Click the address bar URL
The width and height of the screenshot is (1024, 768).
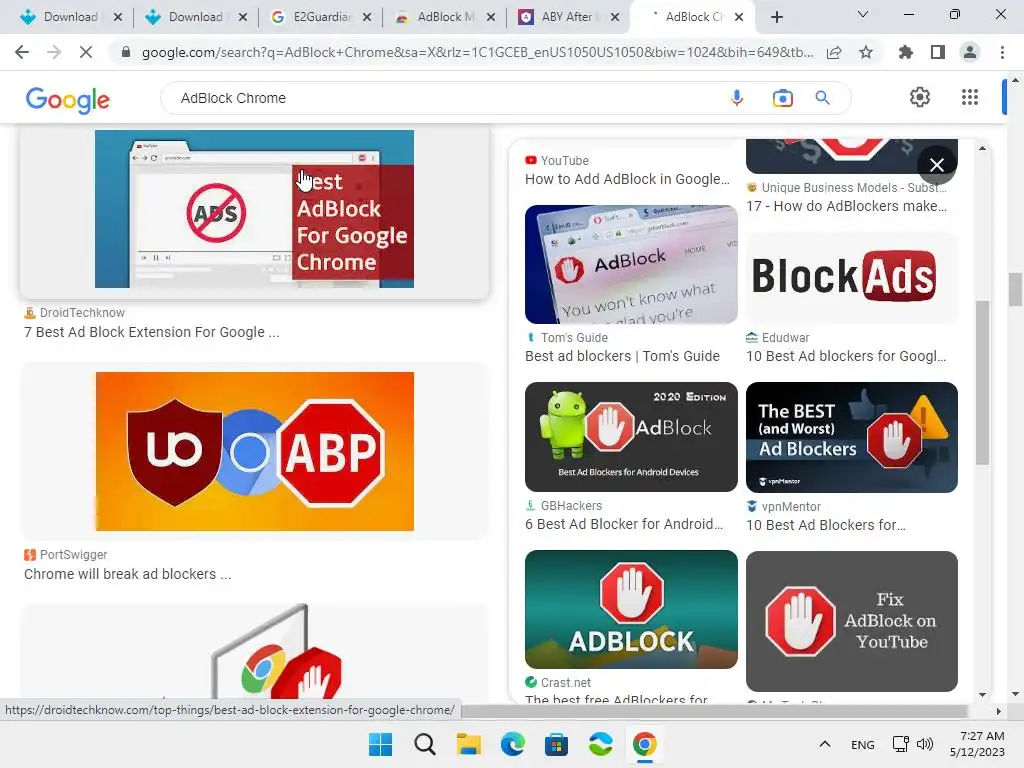point(477,52)
